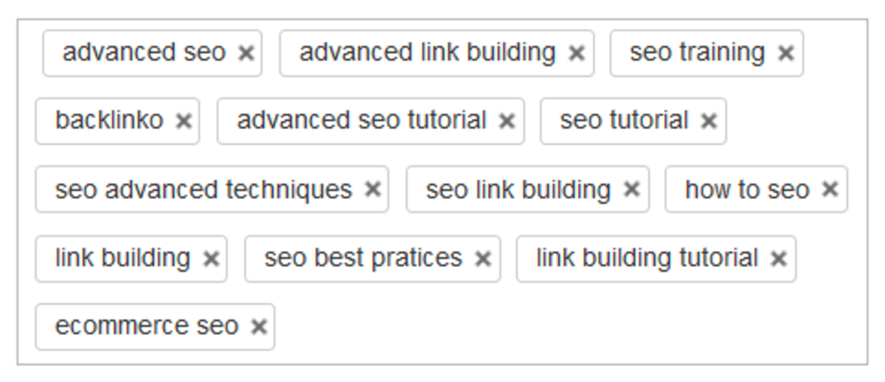Remove the "seo training" tag
This screenshot has width=885, height=382.
[x=786, y=53]
